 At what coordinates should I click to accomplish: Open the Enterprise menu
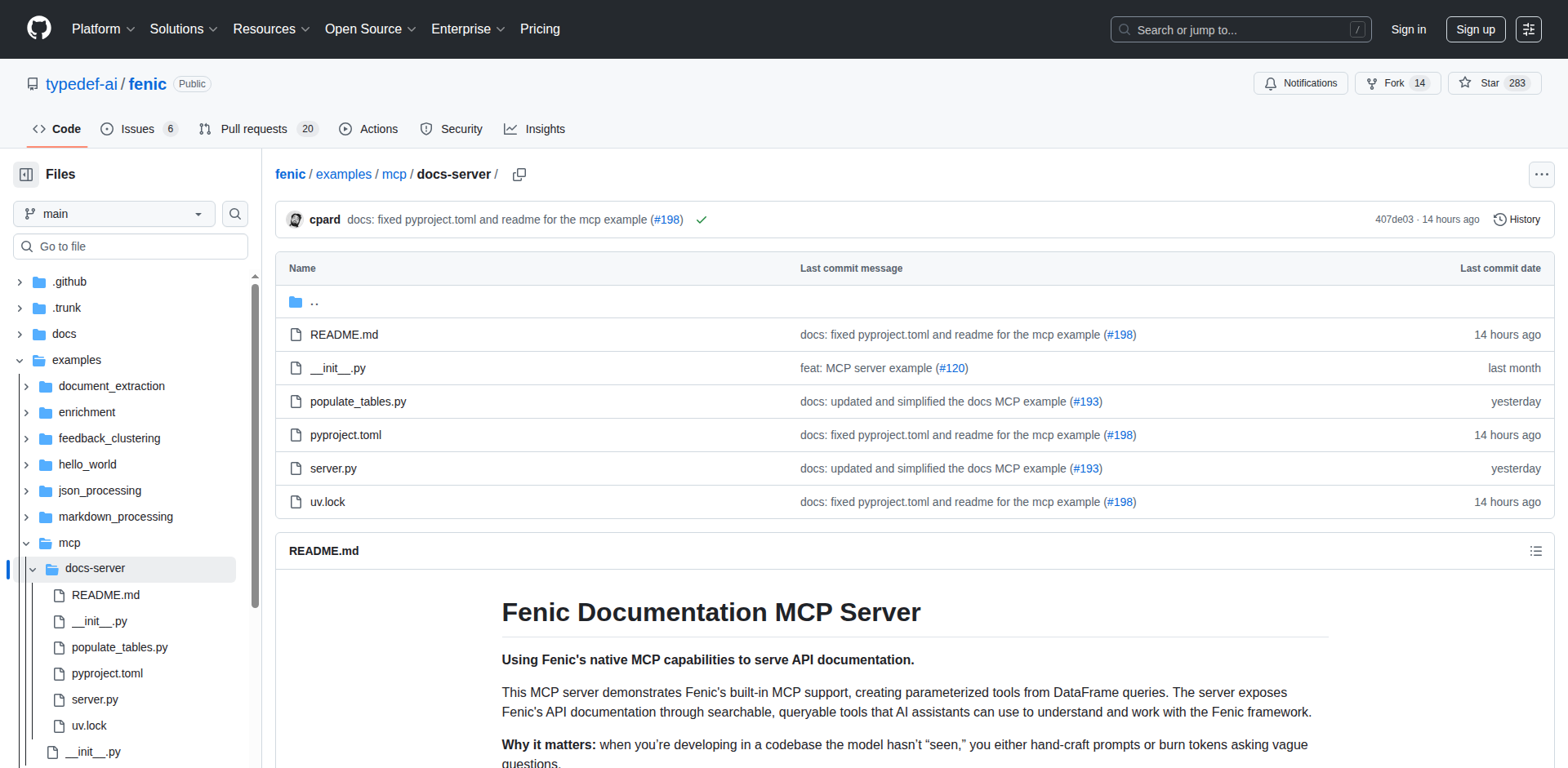pyautogui.click(x=468, y=29)
